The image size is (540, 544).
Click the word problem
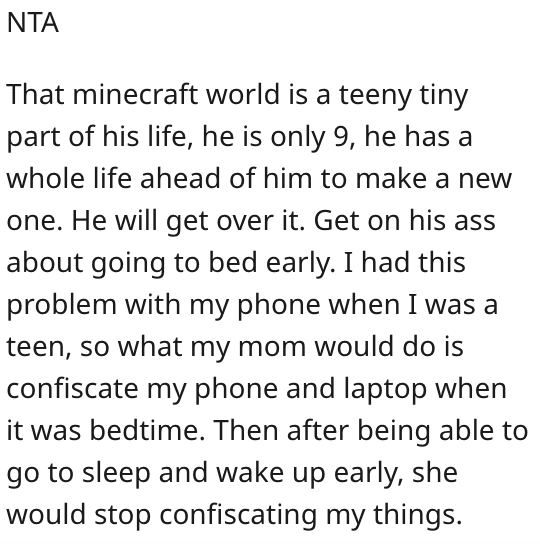(61, 305)
